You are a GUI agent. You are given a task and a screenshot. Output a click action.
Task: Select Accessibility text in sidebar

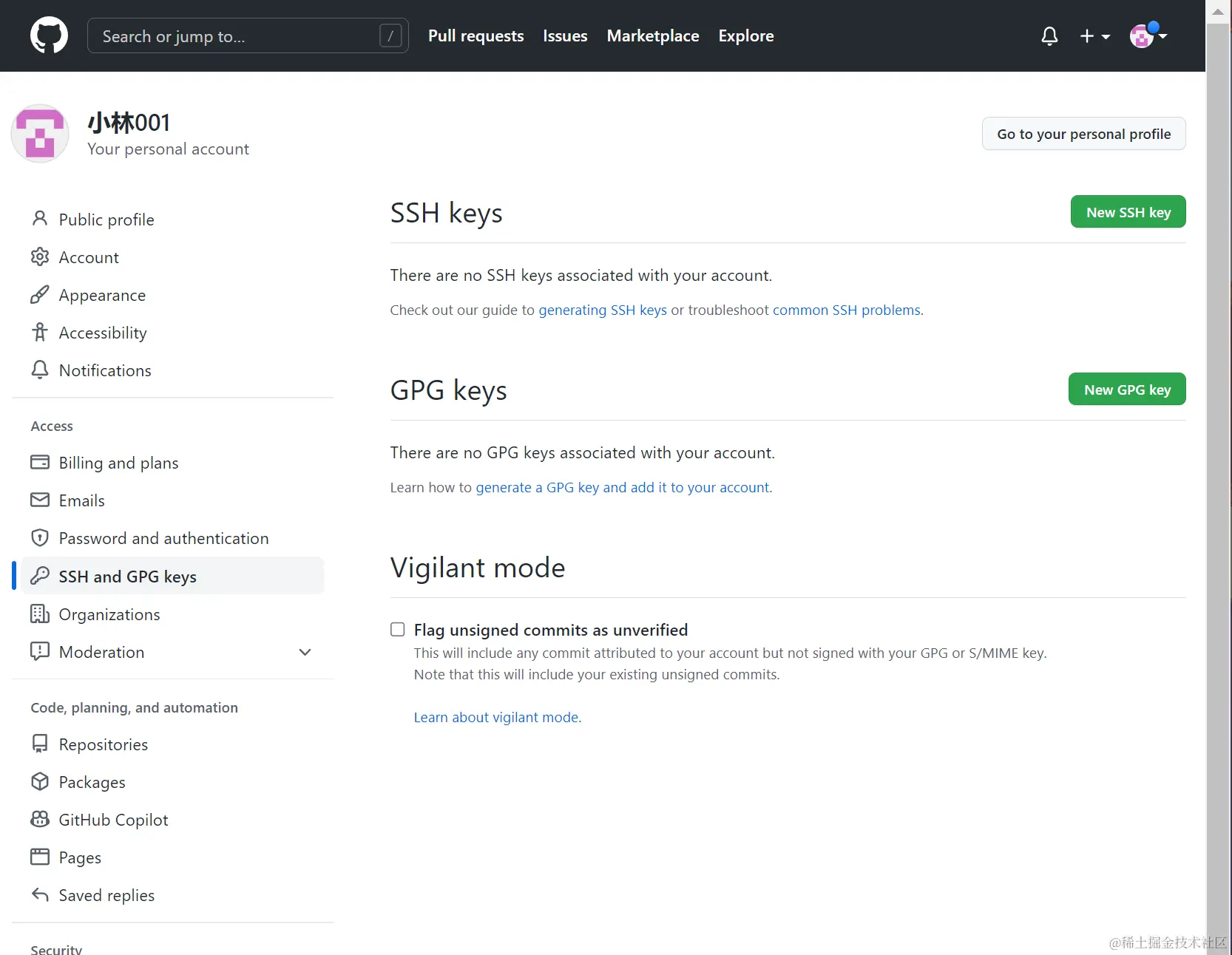point(103,333)
